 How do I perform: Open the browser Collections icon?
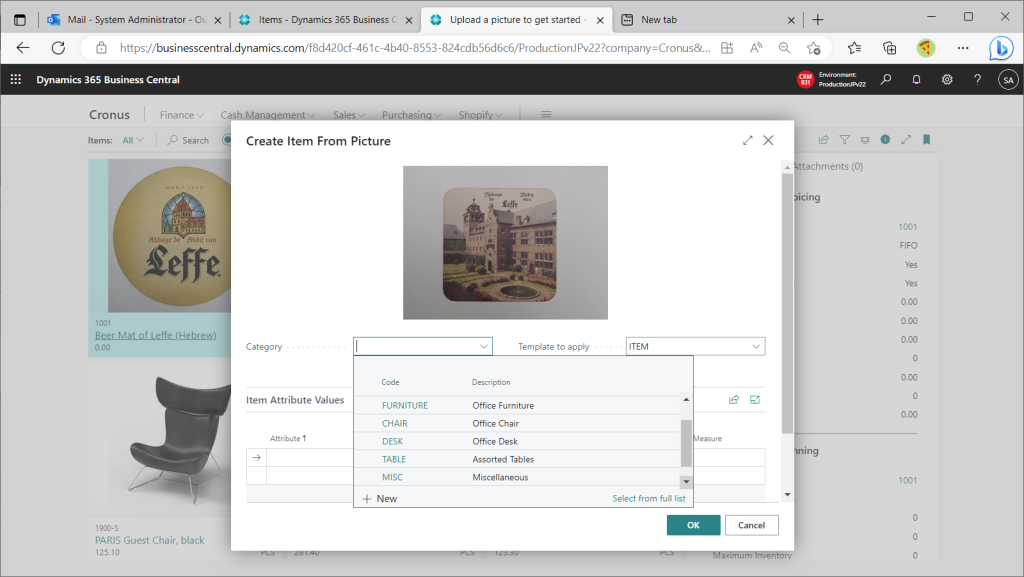coord(889,48)
